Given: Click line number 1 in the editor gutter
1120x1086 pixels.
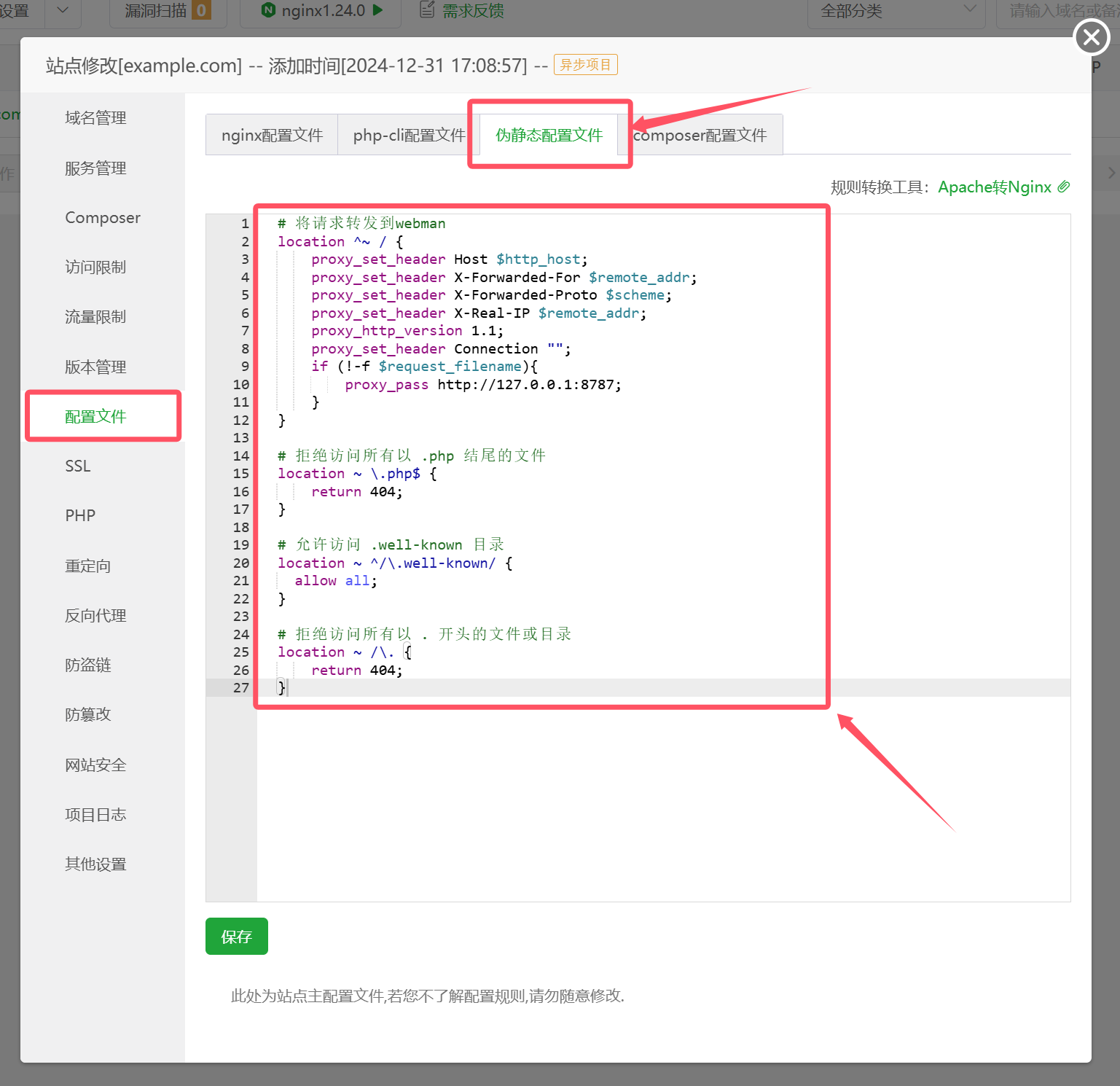Looking at the screenshot, I should pyautogui.click(x=245, y=224).
